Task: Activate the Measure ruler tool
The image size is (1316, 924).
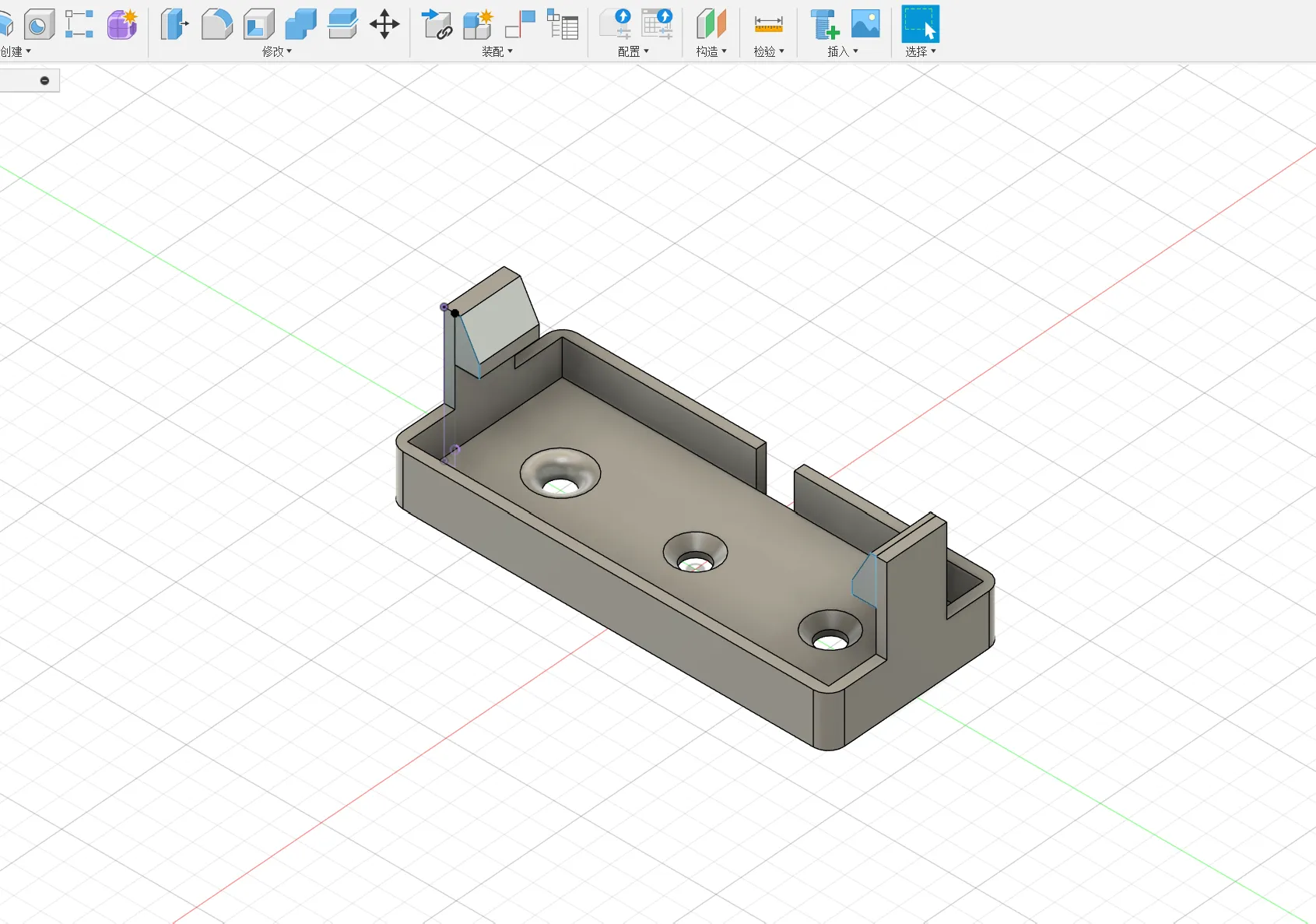Action: (769, 24)
